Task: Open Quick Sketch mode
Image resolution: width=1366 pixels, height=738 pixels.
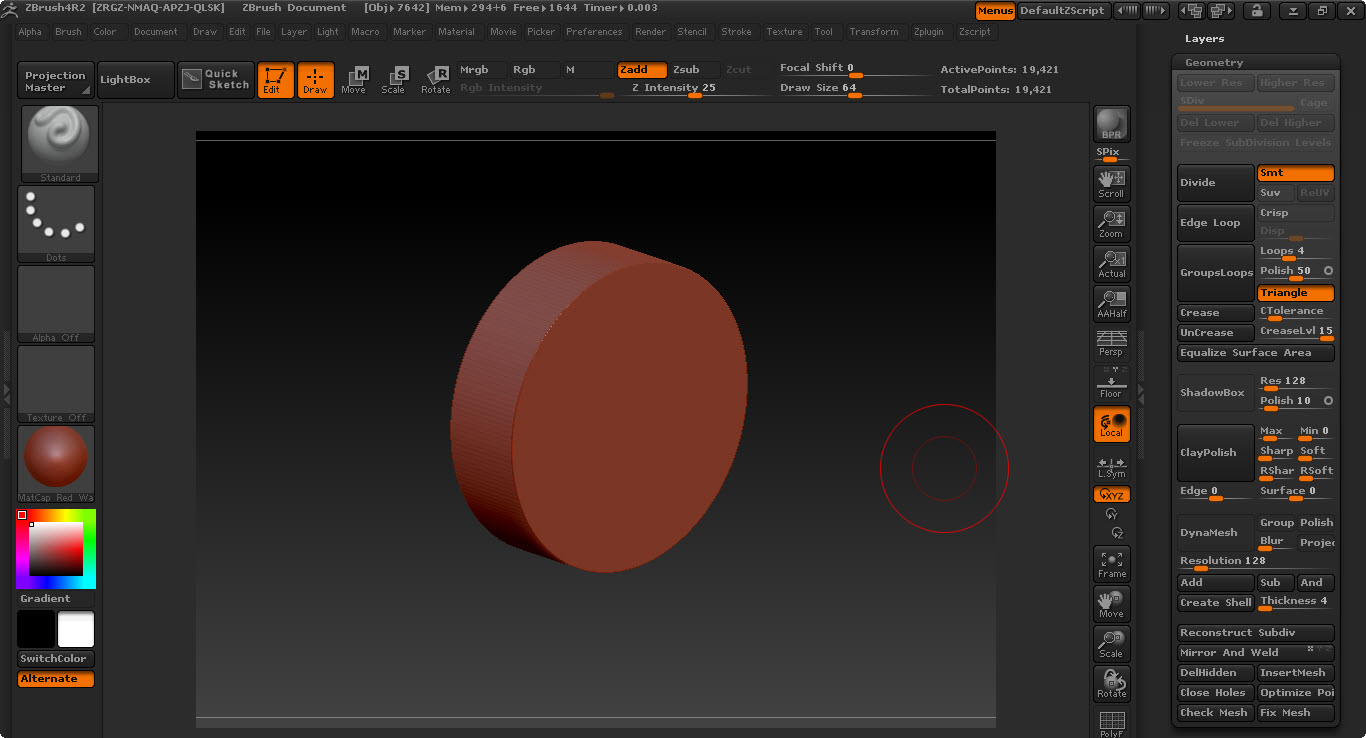Action: pos(216,80)
